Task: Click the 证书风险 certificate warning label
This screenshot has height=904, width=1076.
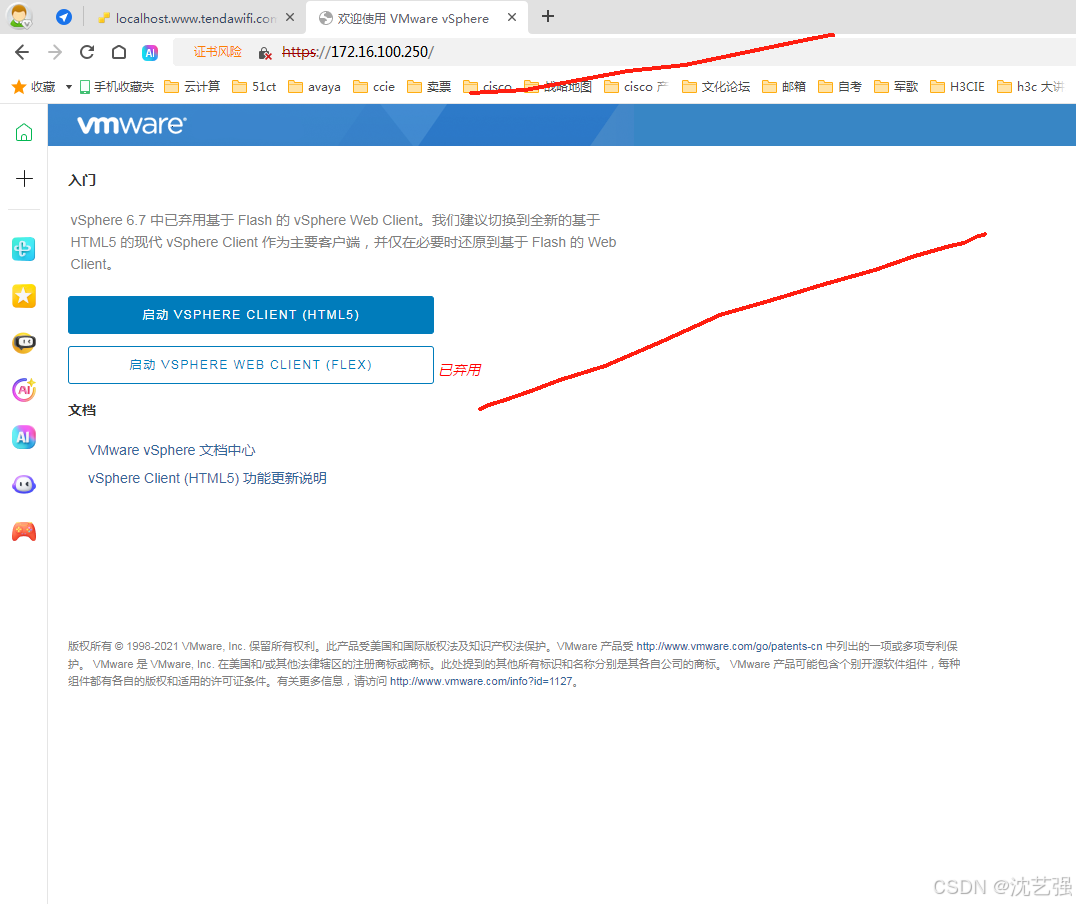Action: [x=218, y=52]
